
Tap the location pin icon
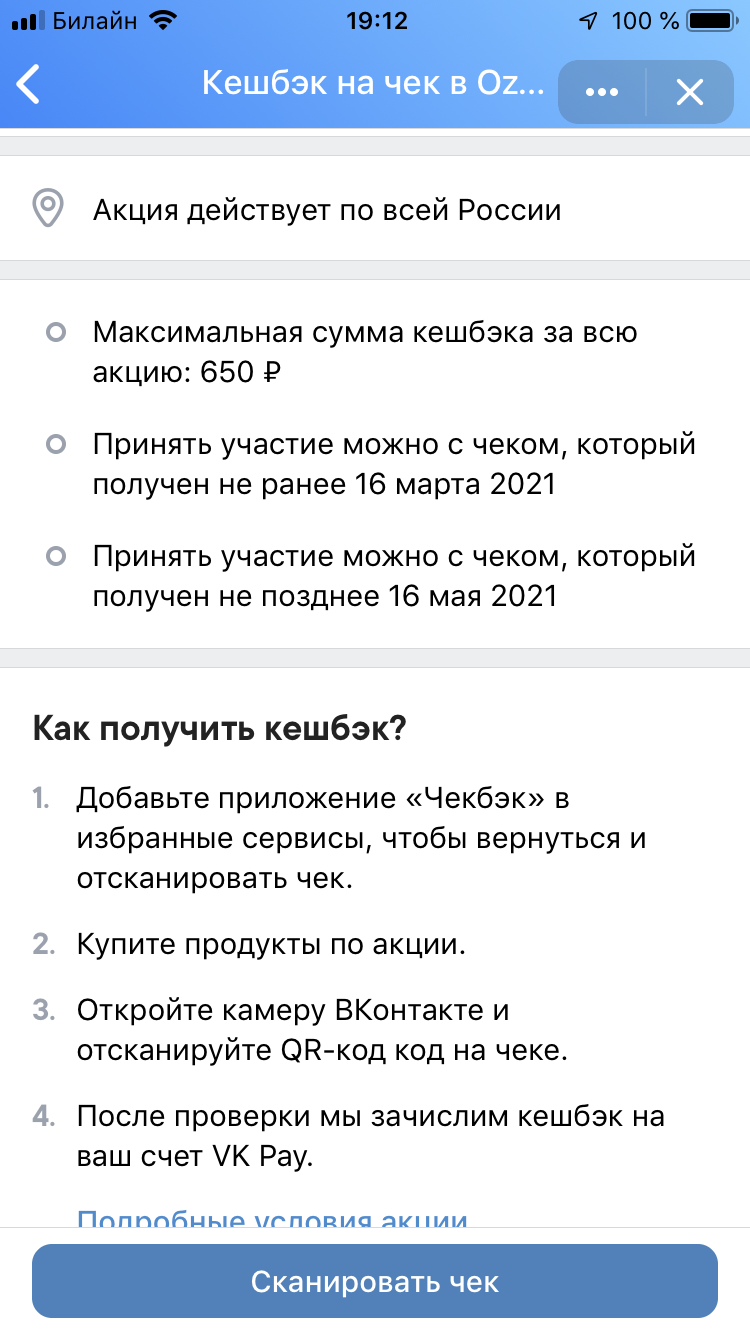48,209
